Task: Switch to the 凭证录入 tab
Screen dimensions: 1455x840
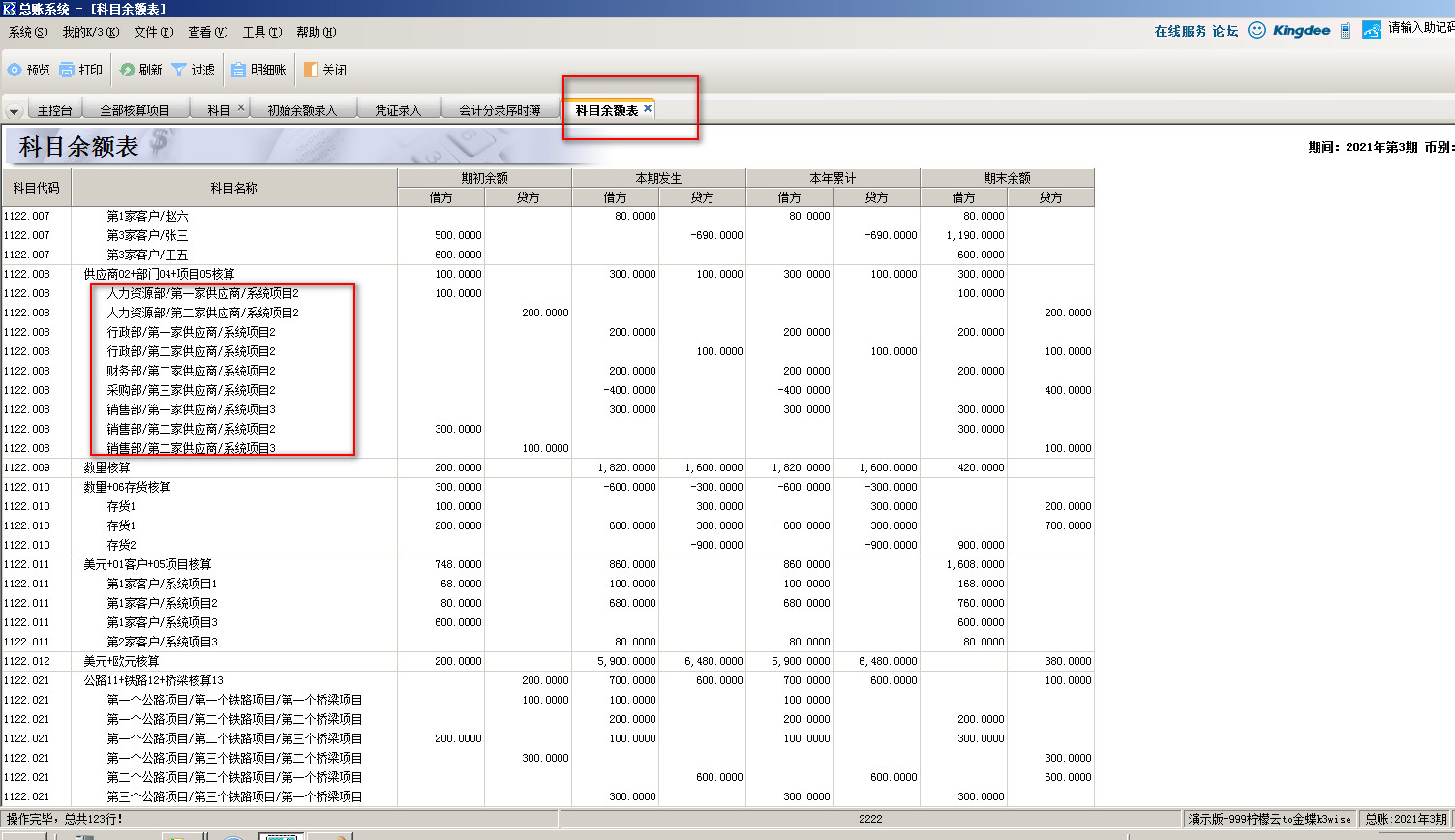Action: pos(398,110)
